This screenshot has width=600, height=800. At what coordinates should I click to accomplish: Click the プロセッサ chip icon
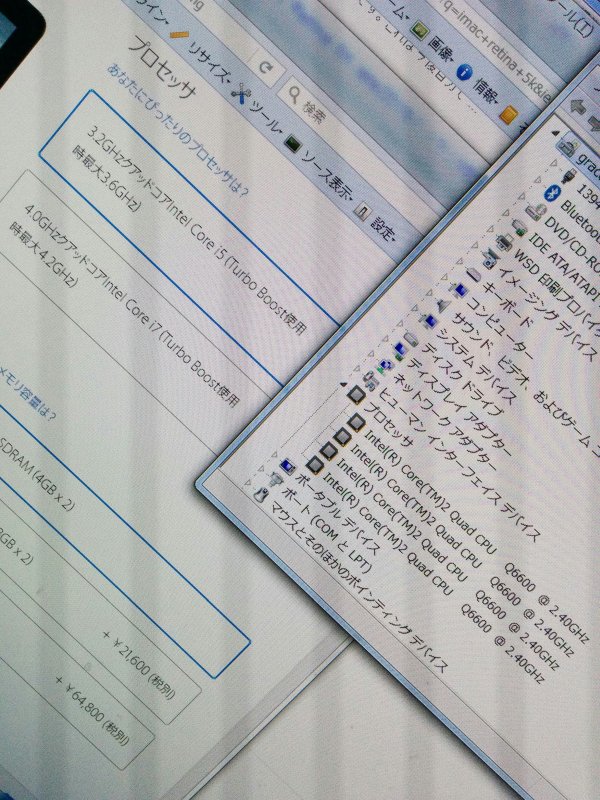[x=356, y=394]
